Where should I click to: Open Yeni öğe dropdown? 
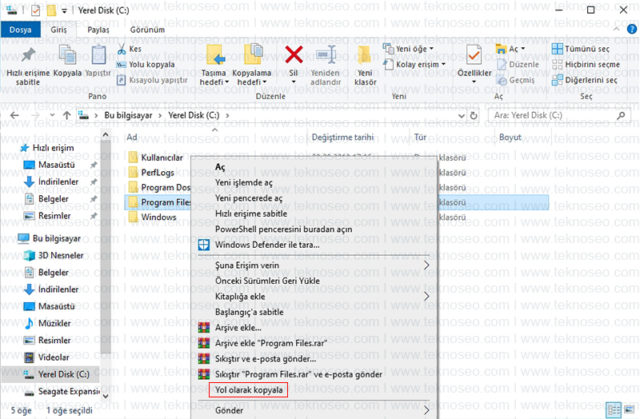click(408, 49)
